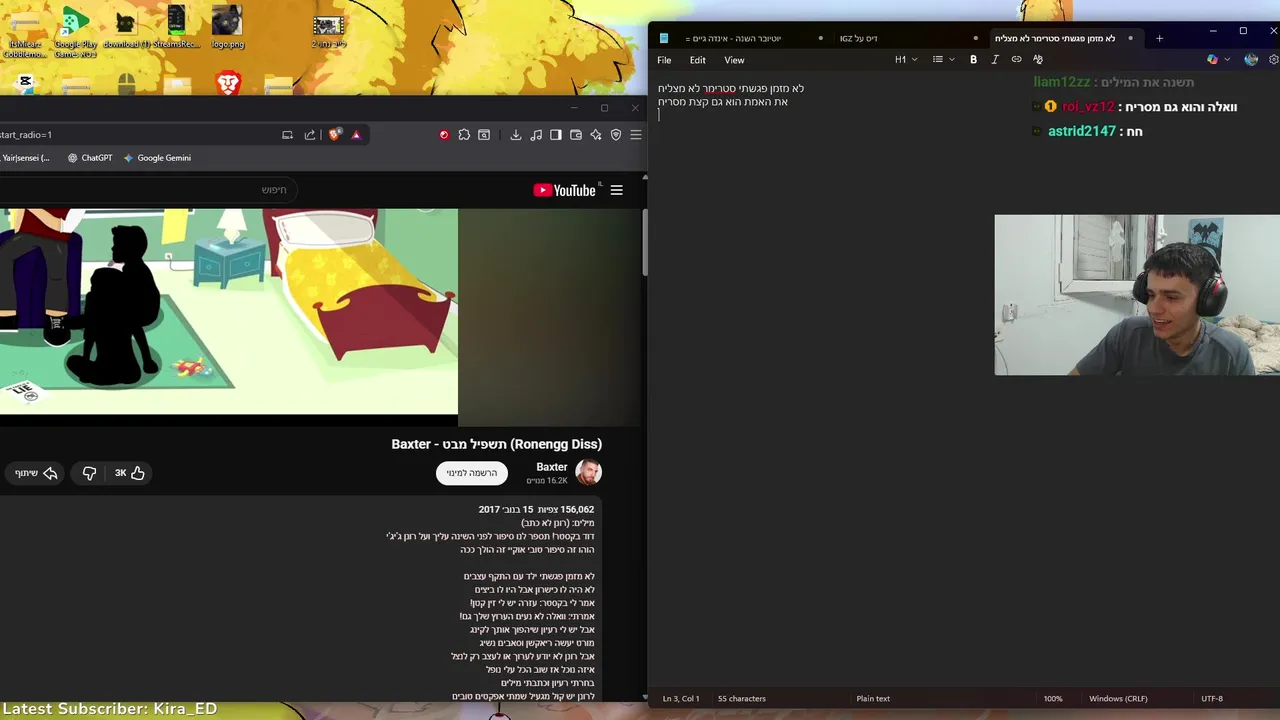Expand the Copilot dropdown in Notepad
Viewport: 1280px width, 720px height.
coord(1227,60)
